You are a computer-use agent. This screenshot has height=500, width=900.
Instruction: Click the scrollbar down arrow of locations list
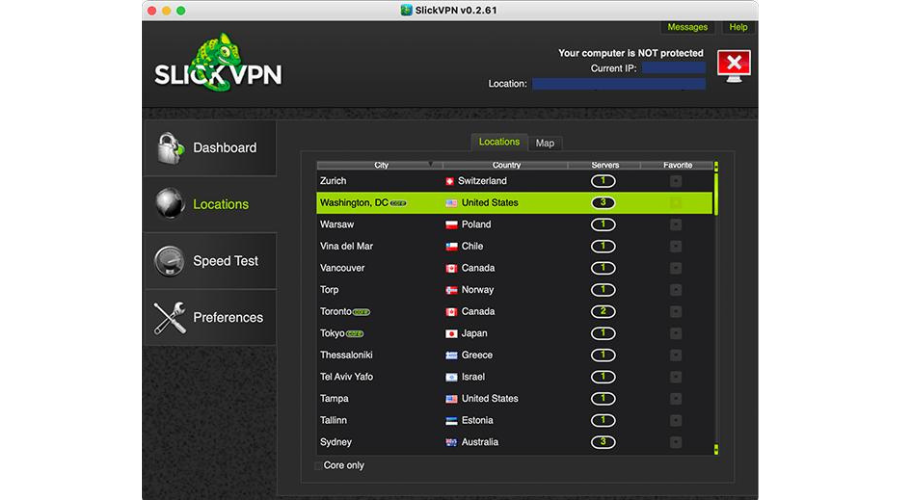tap(716, 449)
